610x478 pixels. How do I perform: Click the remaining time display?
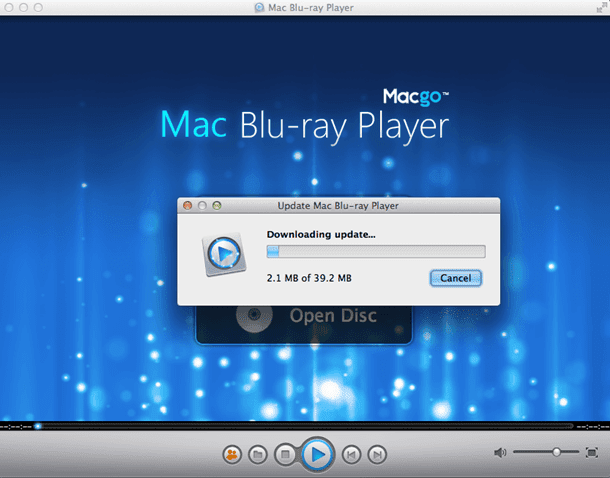tap(593, 427)
